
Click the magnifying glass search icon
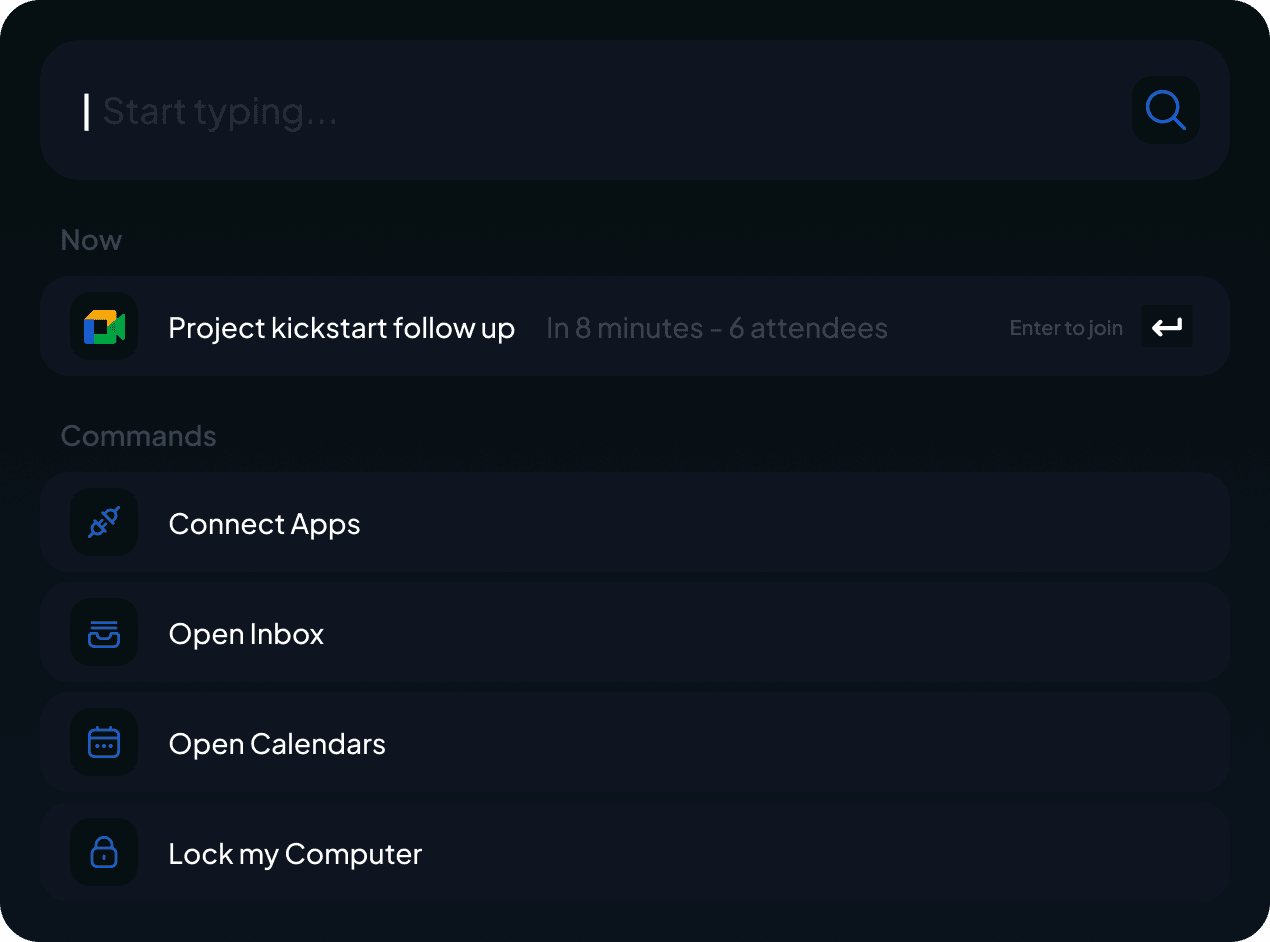(x=1165, y=110)
